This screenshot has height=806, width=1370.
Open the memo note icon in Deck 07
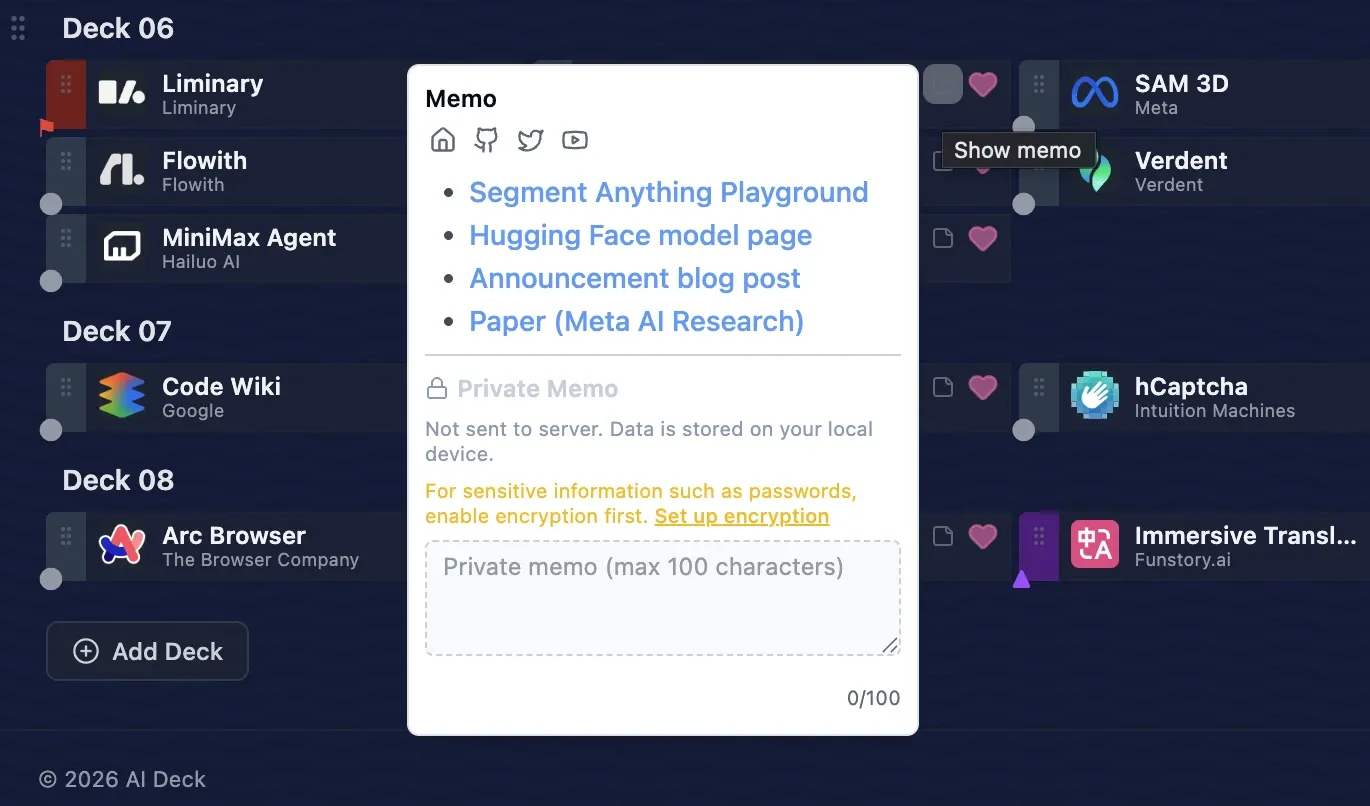click(943, 387)
